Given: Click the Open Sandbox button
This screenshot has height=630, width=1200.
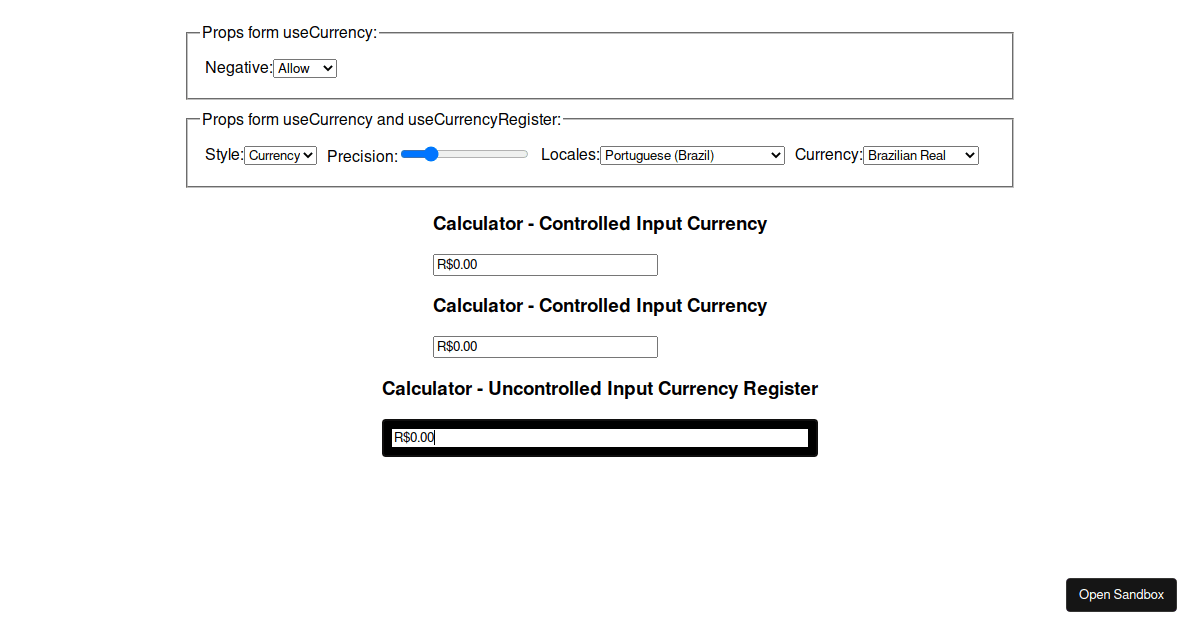Looking at the screenshot, I should coord(1121,594).
